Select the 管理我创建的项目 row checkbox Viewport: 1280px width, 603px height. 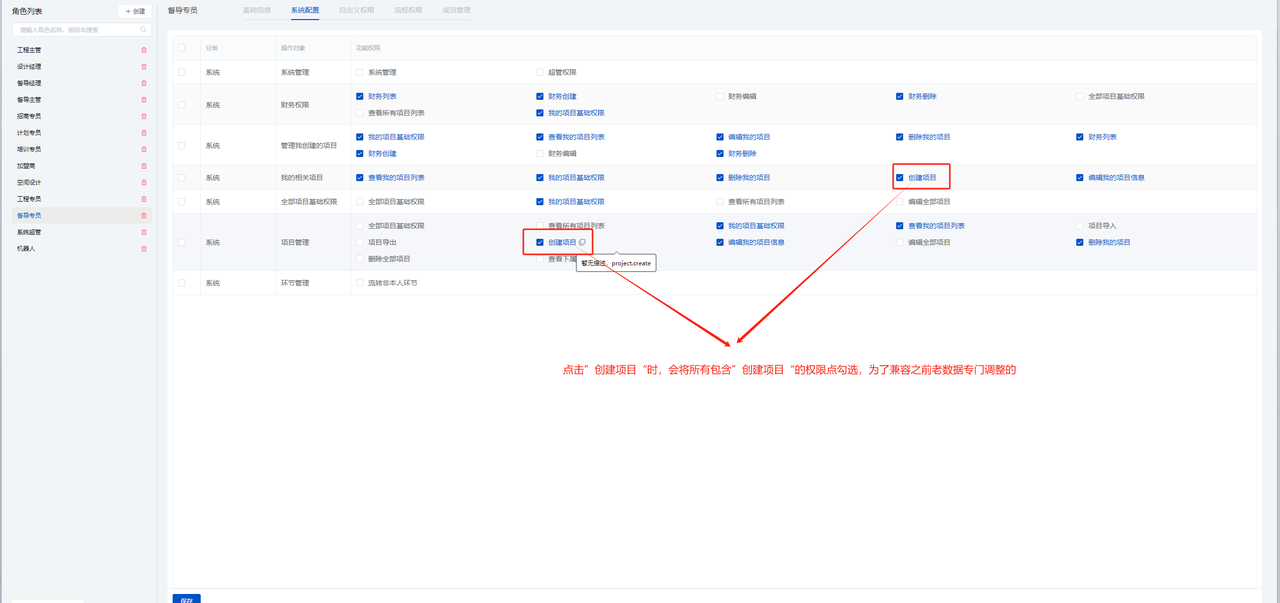click(181, 145)
